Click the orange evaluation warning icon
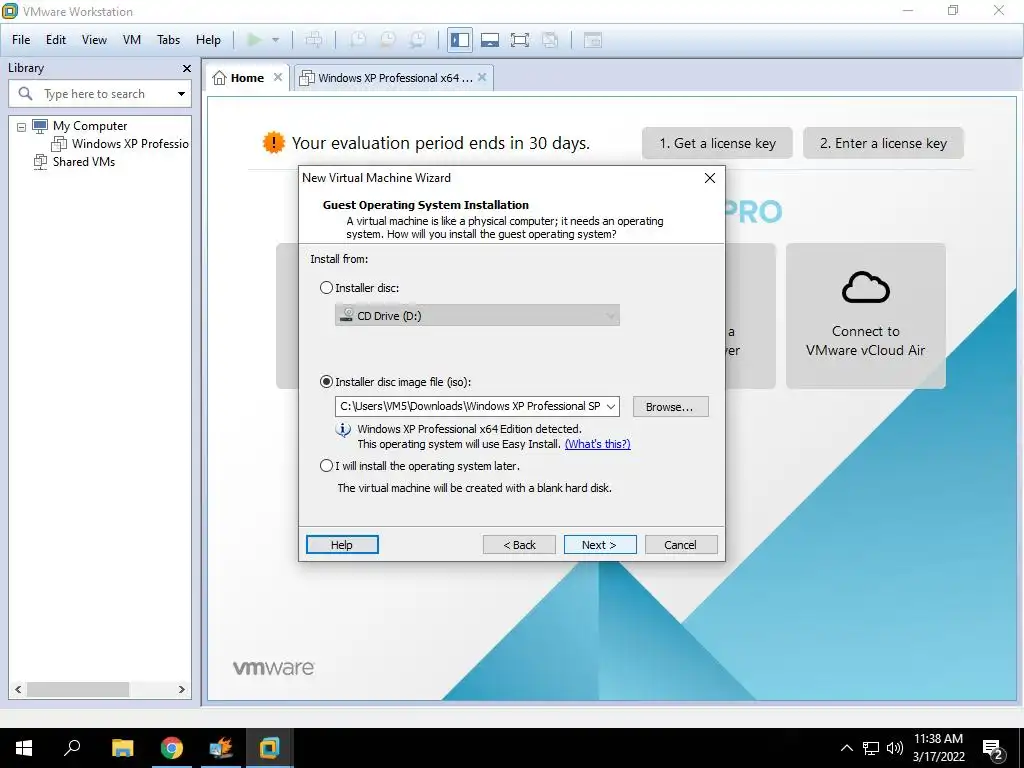This screenshot has height=768, width=1024. (x=274, y=142)
